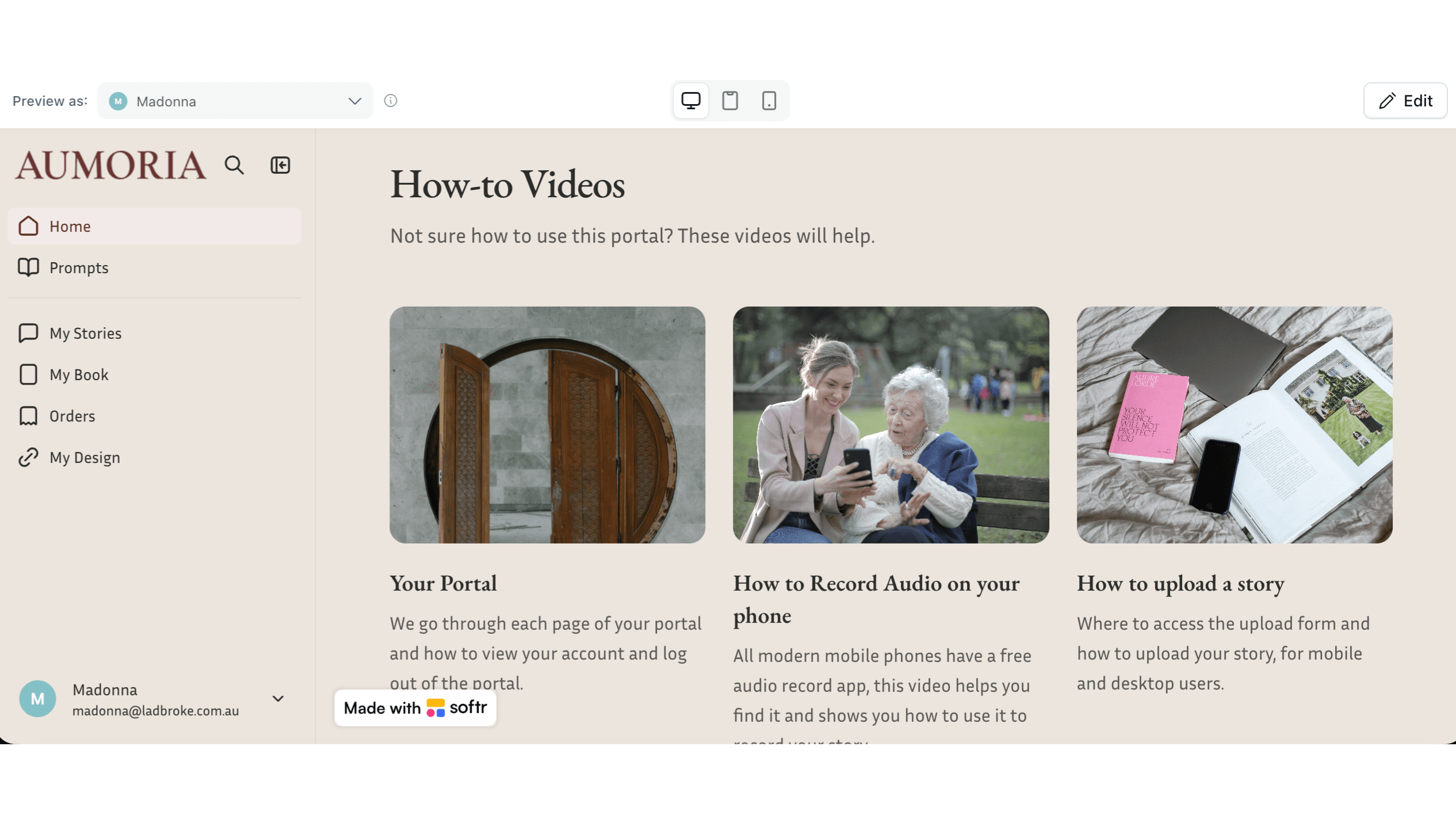1456x819 pixels.
Task: Click the My Stories chat icon
Action: 28,333
